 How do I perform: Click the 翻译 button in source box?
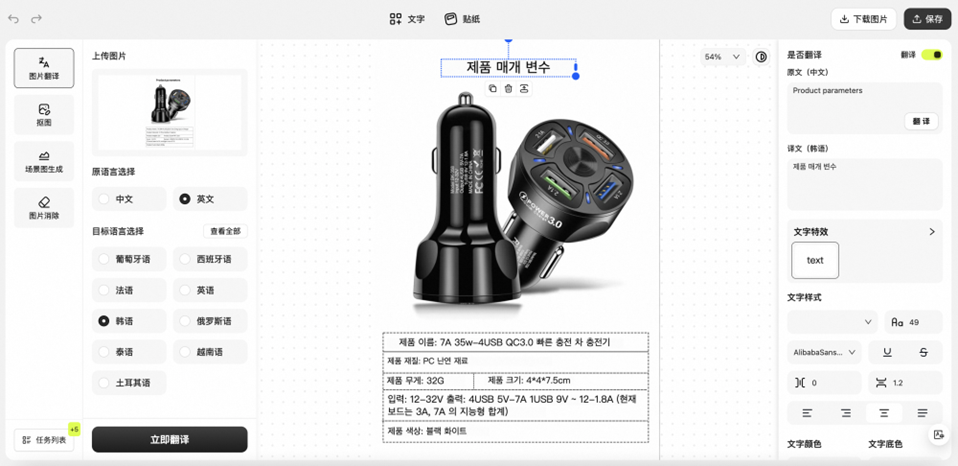921,121
